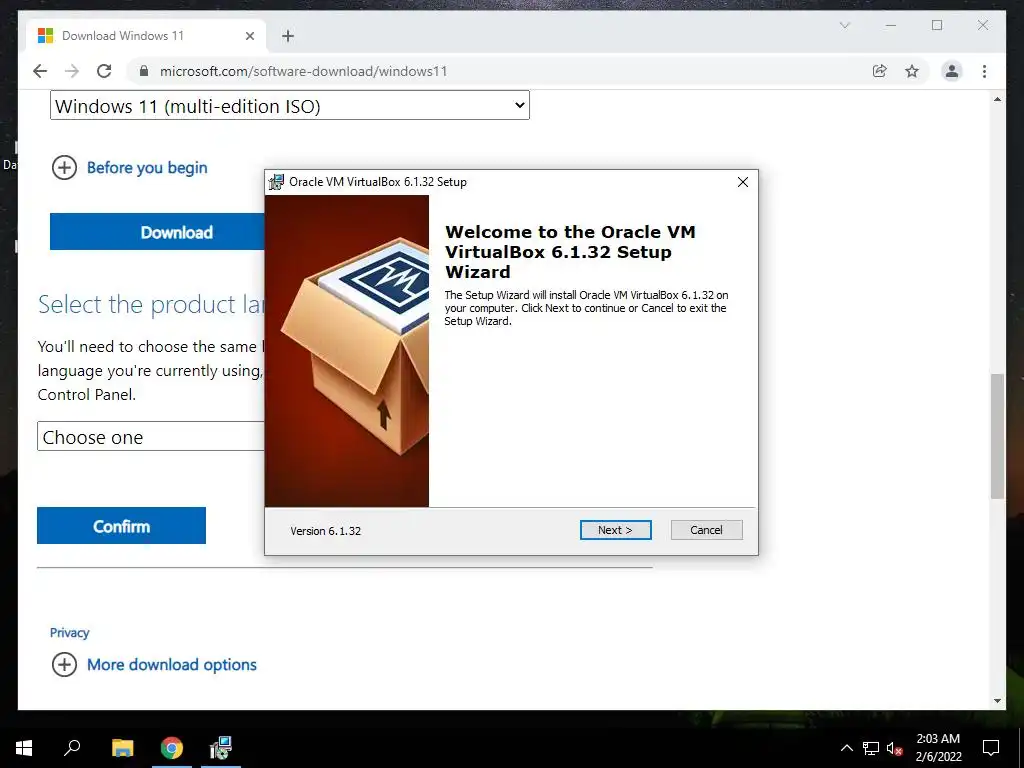This screenshot has width=1024, height=768.
Task: Select the Download Windows 11 tab
Action: pyautogui.click(x=146, y=36)
